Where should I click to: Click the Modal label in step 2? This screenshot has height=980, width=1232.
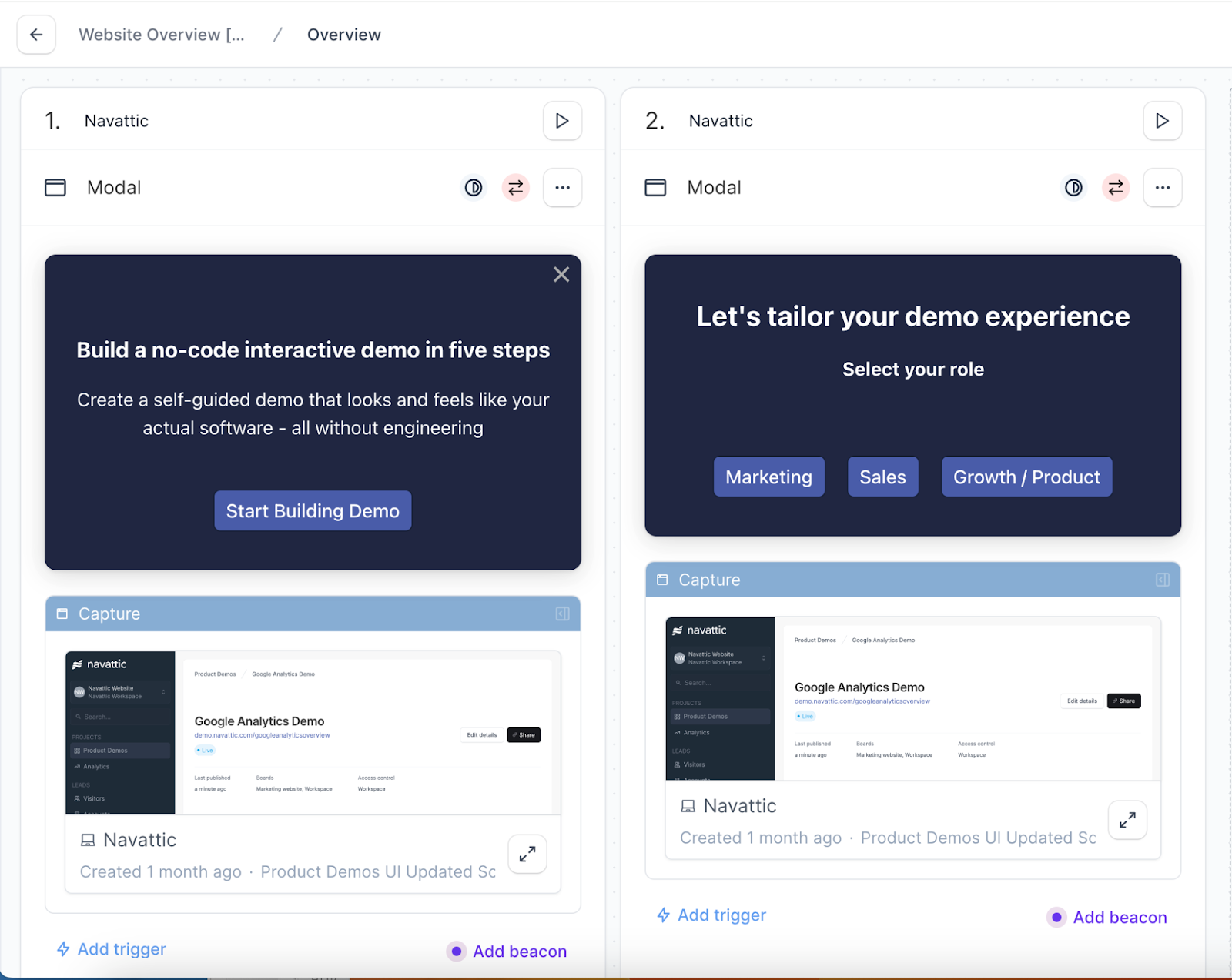(x=714, y=188)
